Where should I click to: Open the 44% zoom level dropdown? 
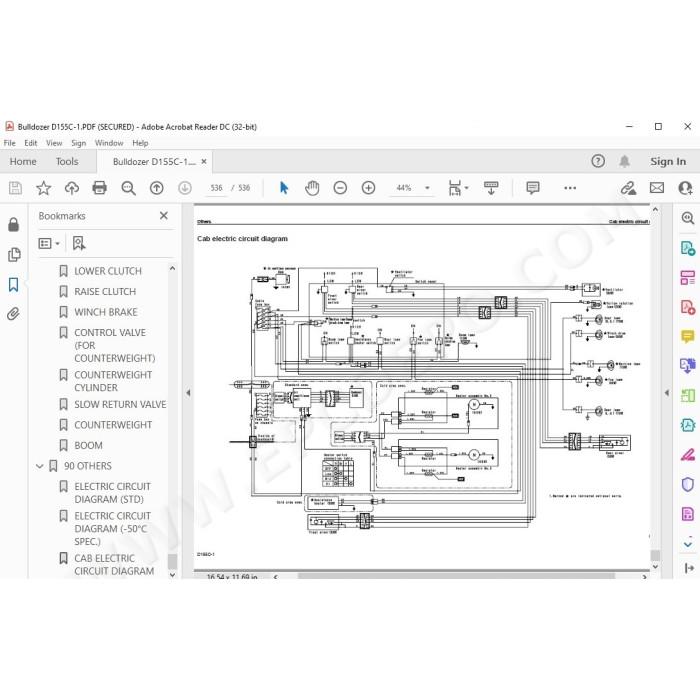(x=427, y=188)
